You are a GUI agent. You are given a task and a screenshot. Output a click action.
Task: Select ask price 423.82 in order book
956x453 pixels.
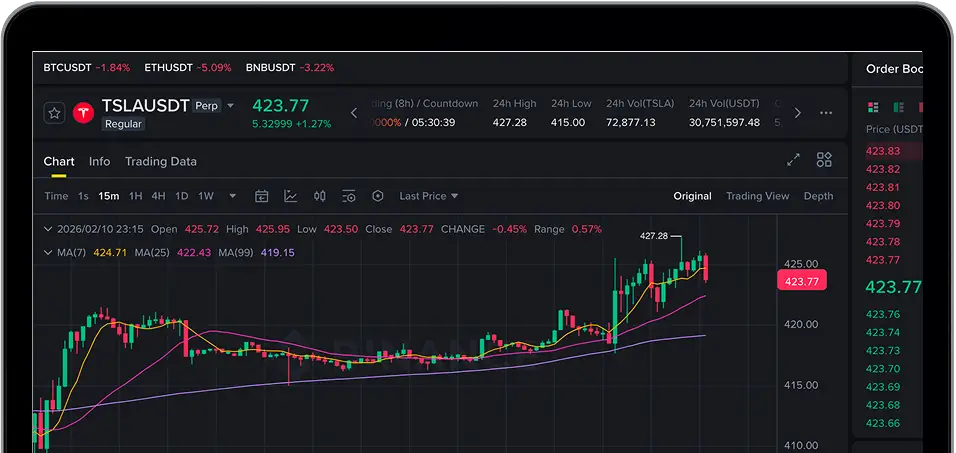click(x=883, y=169)
